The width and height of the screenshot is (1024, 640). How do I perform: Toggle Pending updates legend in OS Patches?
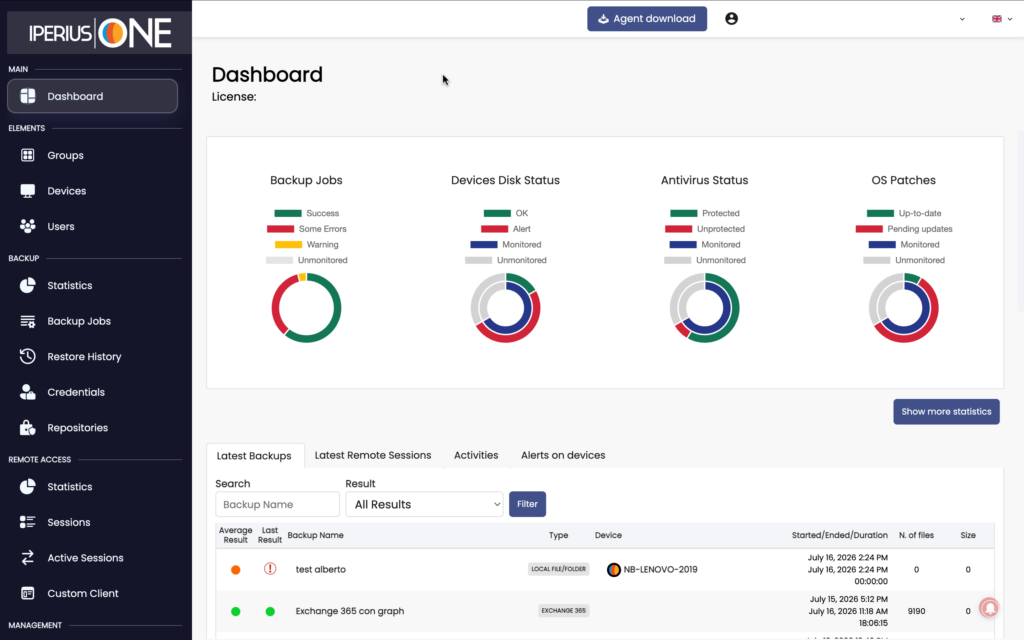(904, 229)
